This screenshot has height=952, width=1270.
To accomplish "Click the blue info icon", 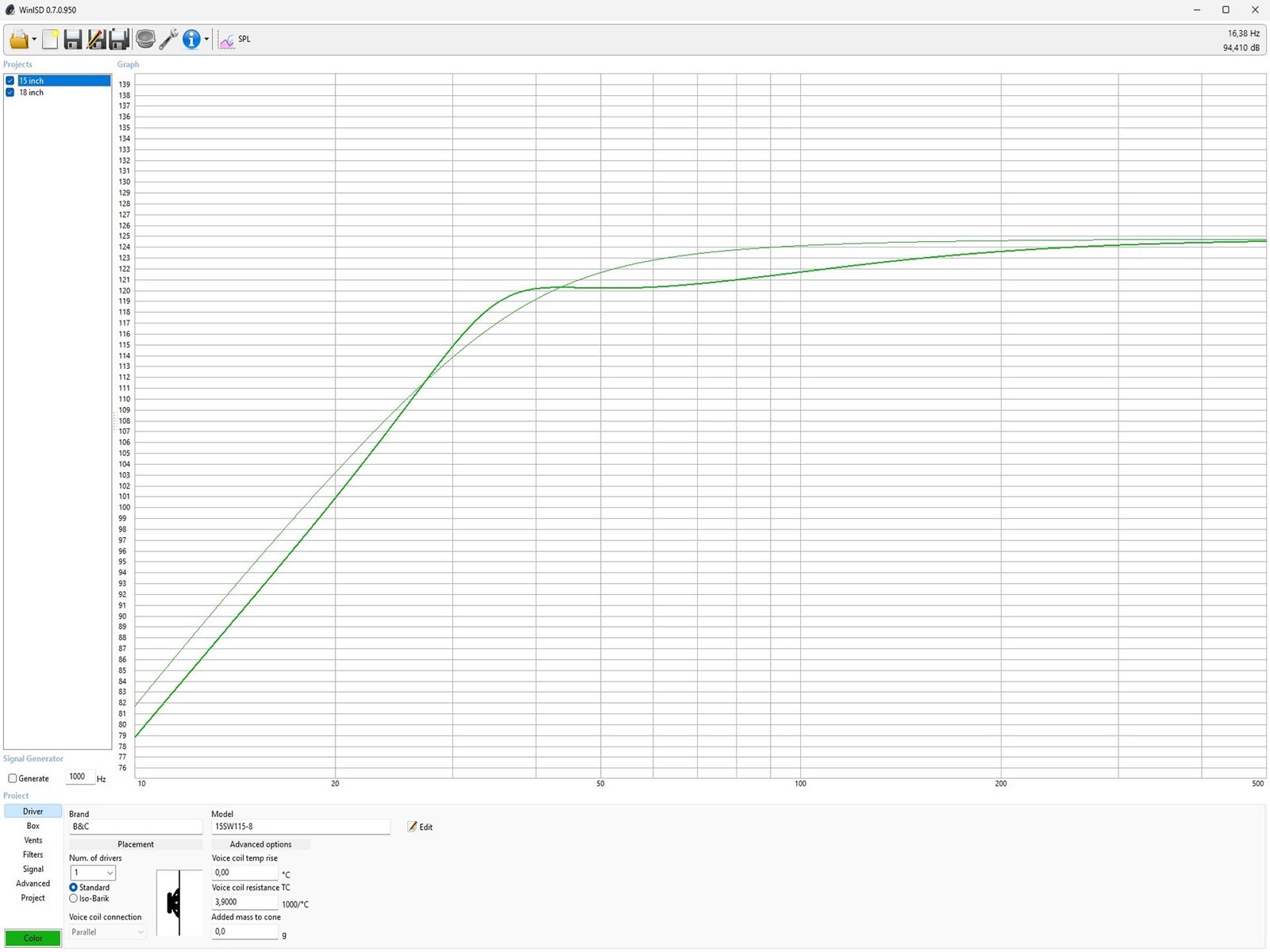I will pyautogui.click(x=191, y=39).
